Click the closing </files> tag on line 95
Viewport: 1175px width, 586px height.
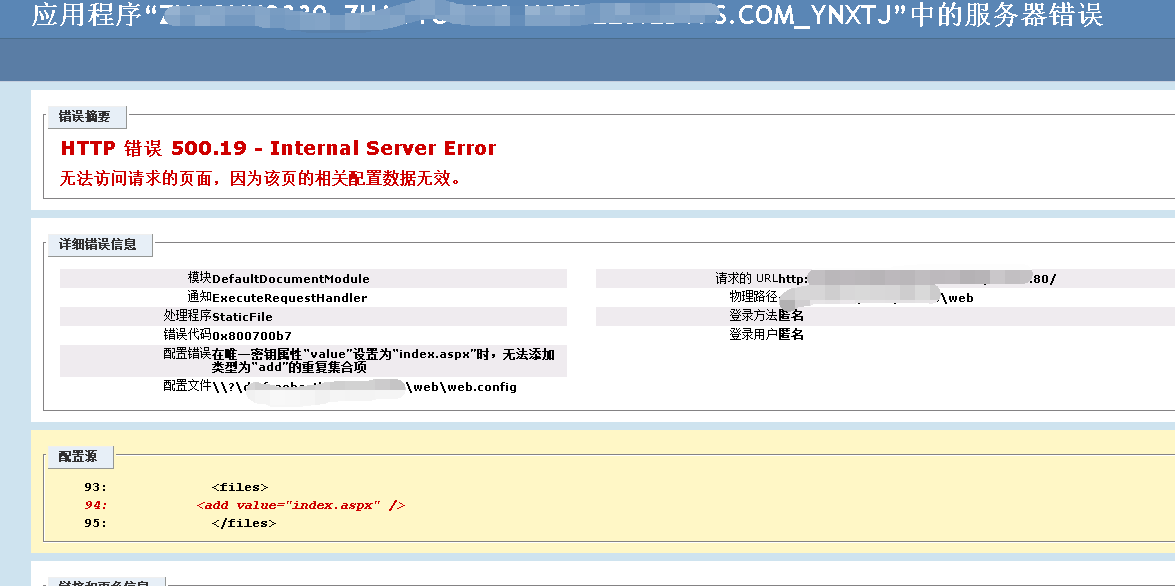[x=243, y=523]
